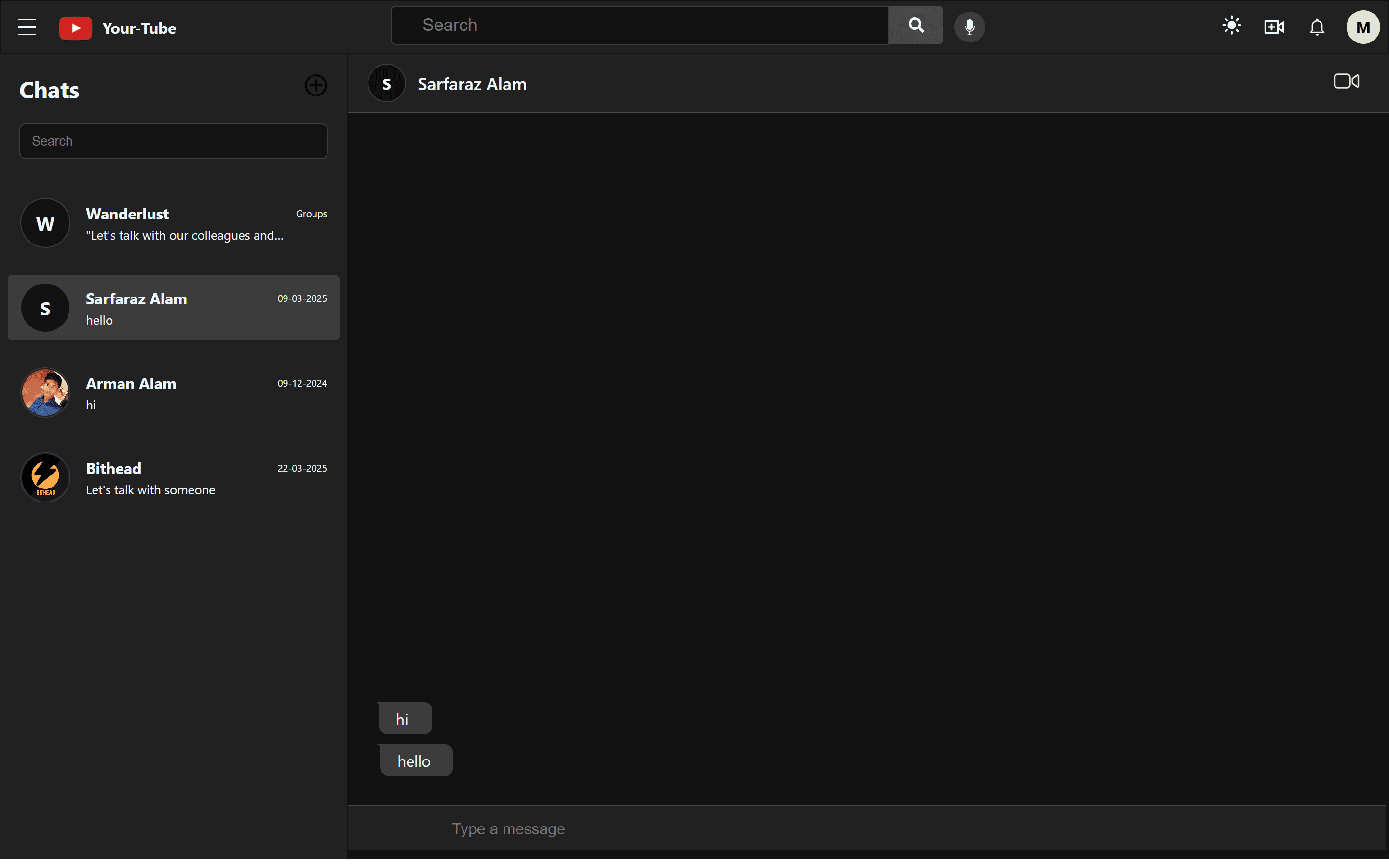The width and height of the screenshot is (1389, 868).
Task: Open the Bithead conversation
Action: (173, 477)
